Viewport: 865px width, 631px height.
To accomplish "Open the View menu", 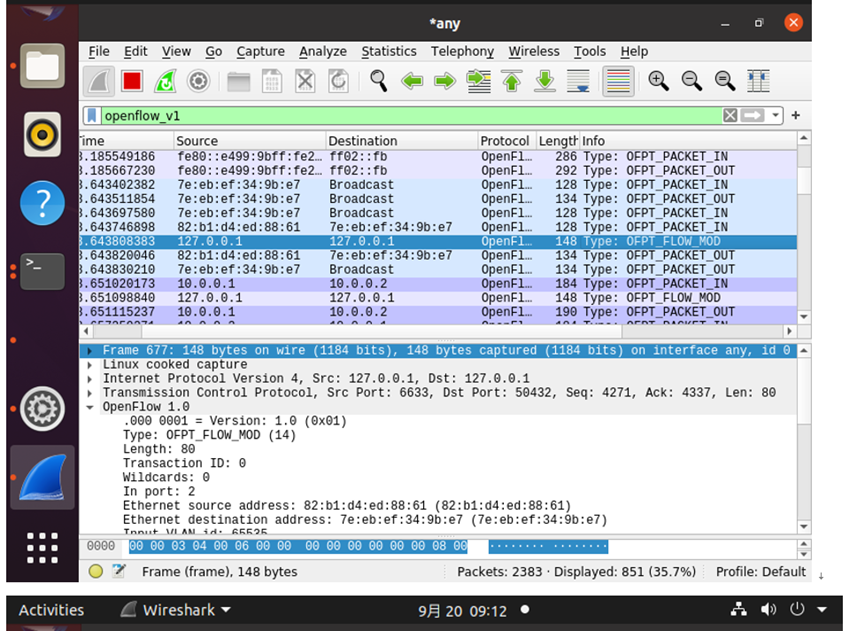I will click(176, 51).
